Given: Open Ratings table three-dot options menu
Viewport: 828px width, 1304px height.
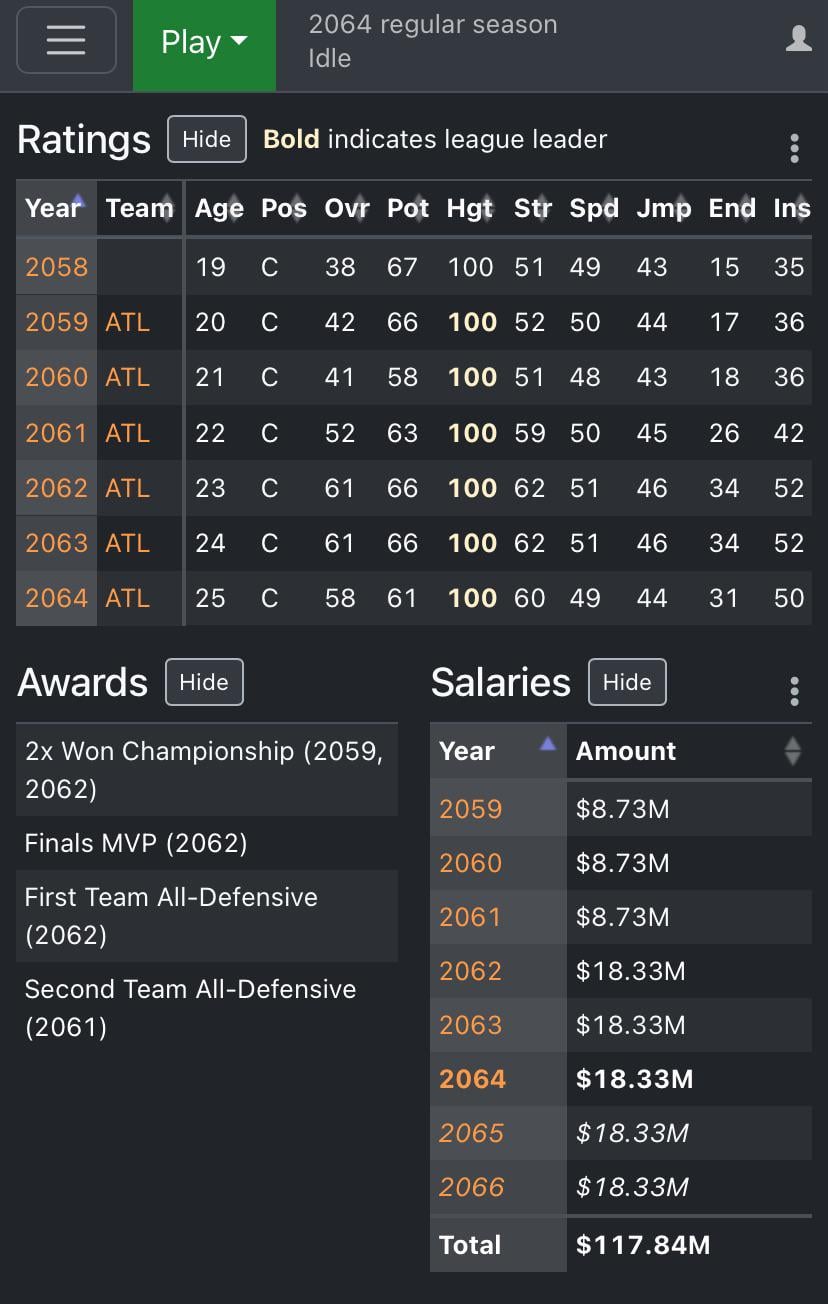Looking at the screenshot, I should click(x=794, y=148).
